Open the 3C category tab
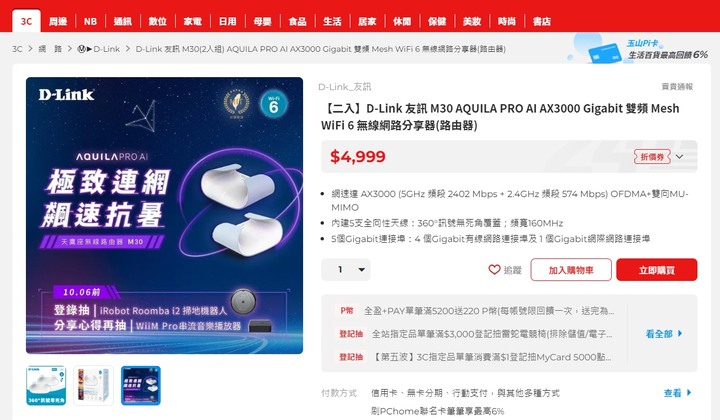The width and height of the screenshot is (720, 420). point(26,21)
